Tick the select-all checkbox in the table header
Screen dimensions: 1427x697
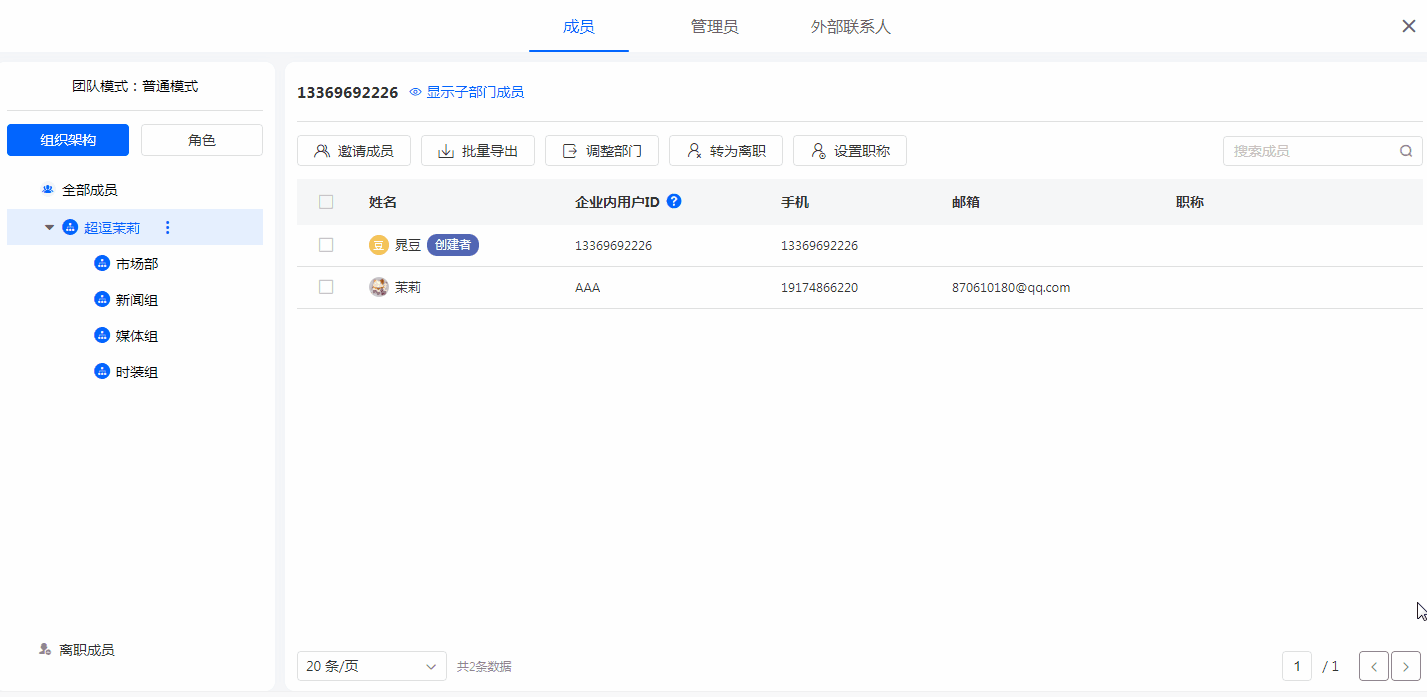tap(326, 202)
